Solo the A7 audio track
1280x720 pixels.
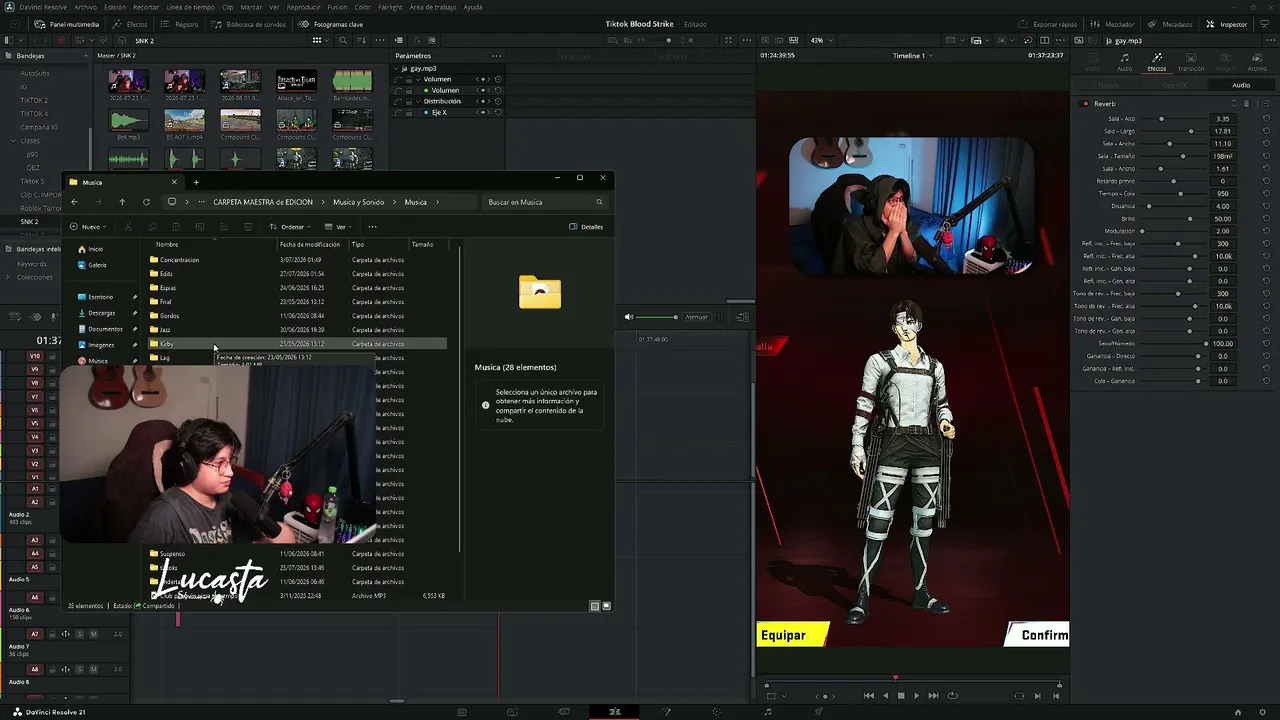point(80,634)
